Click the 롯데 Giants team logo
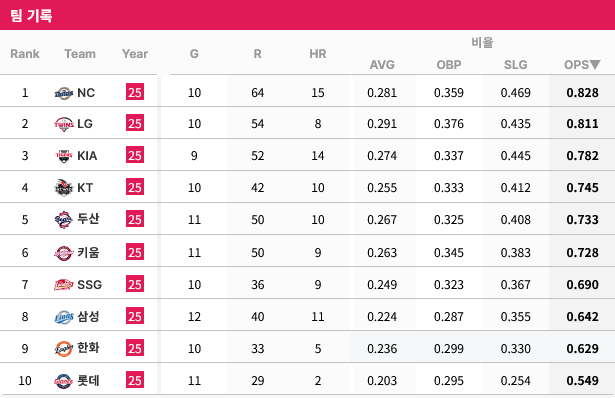The height and width of the screenshot is (398, 615). (64, 381)
